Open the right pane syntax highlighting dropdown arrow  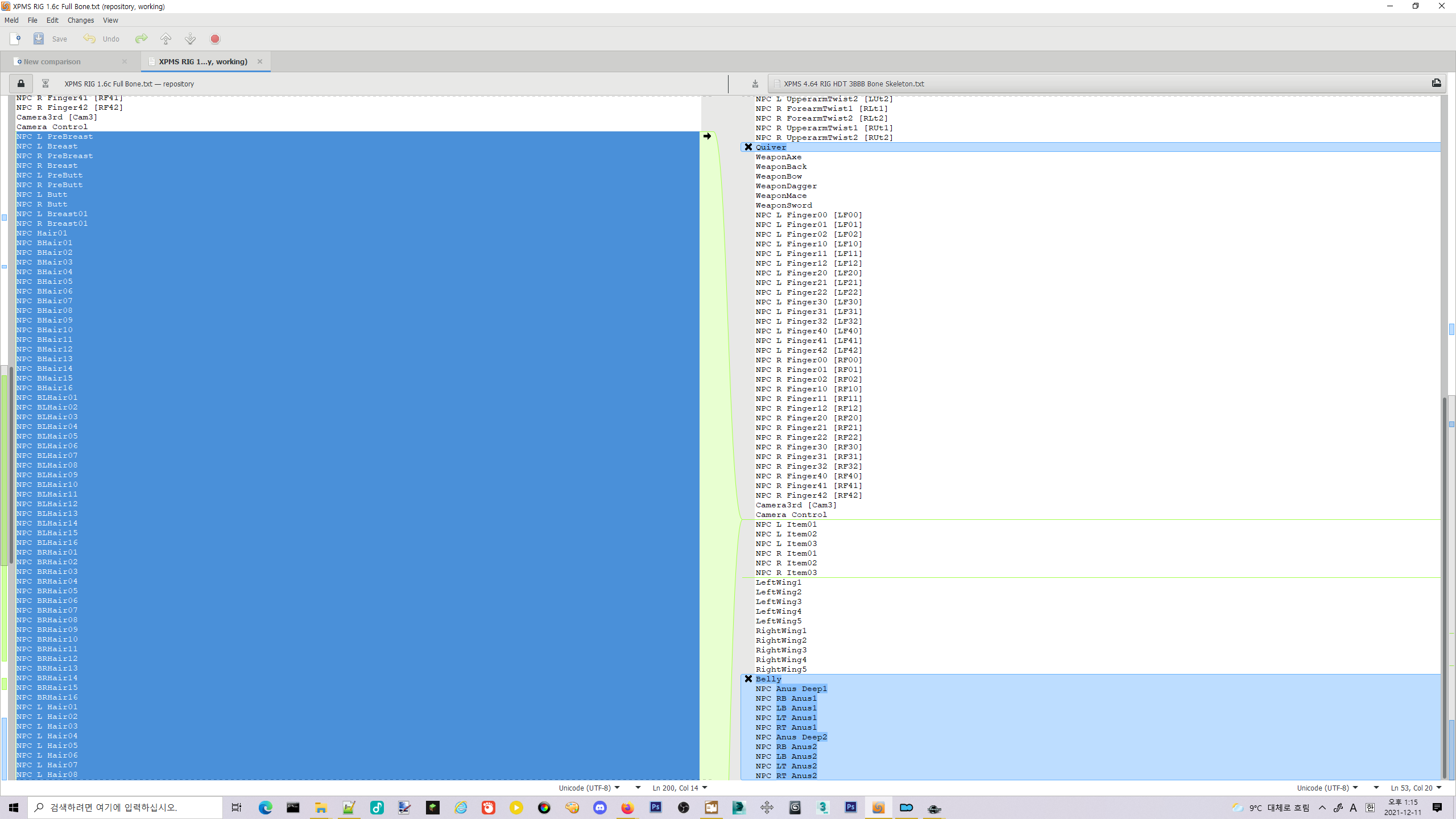point(1376,788)
